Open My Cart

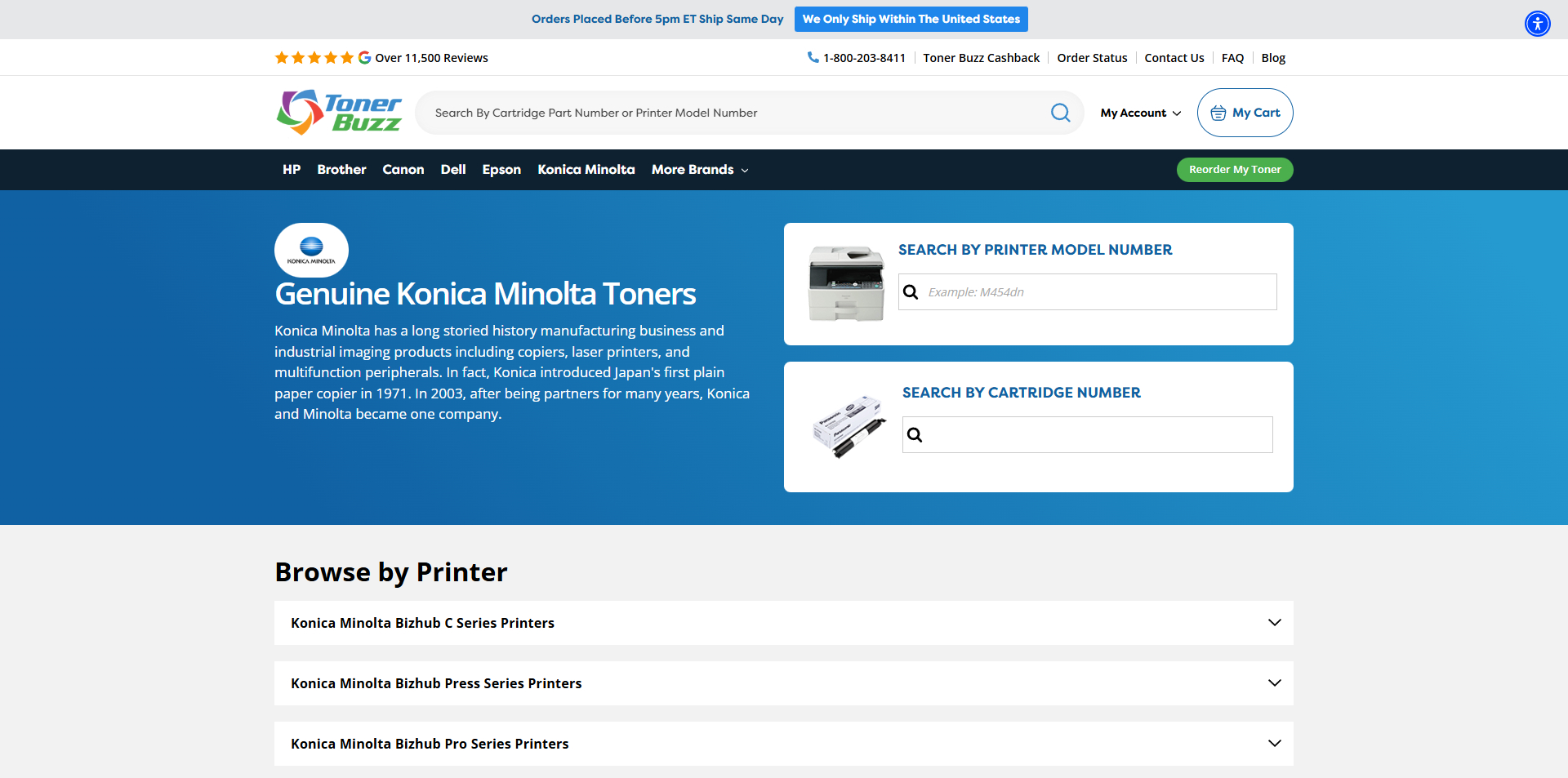(x=1245, y=112)
